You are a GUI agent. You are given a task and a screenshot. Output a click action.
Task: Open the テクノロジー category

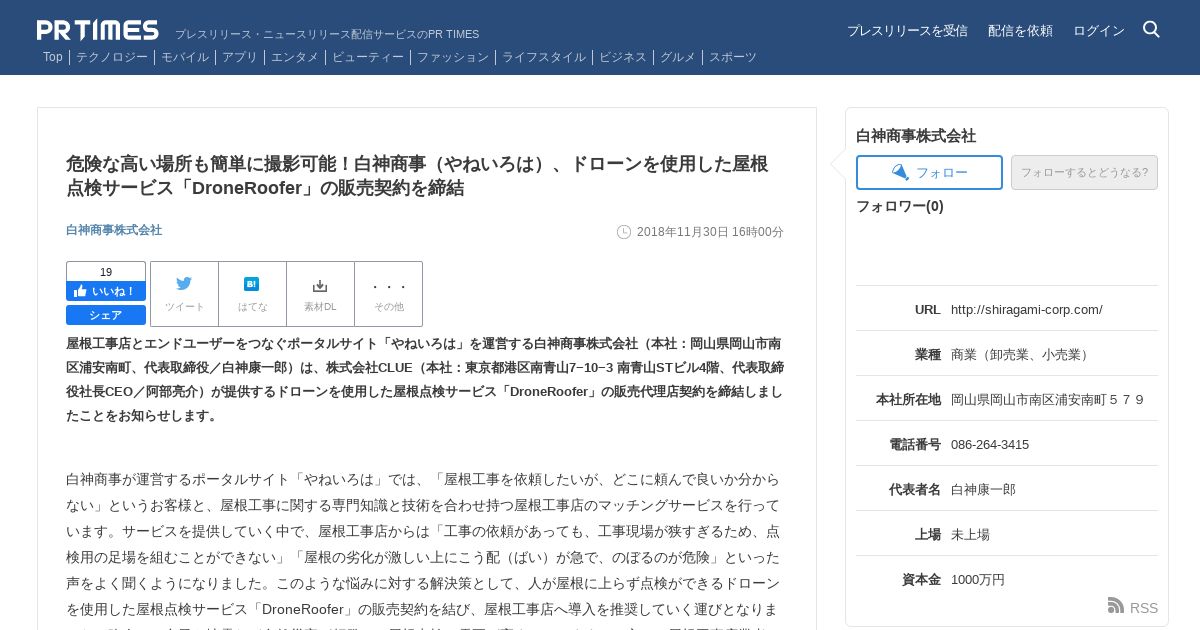point(112,57)
